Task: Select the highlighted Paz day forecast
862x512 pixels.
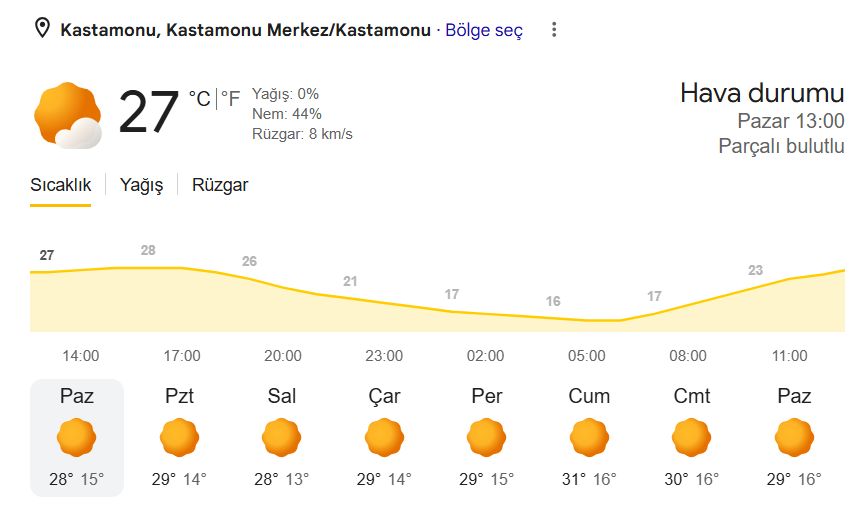Action: click(x=77, y=438)
